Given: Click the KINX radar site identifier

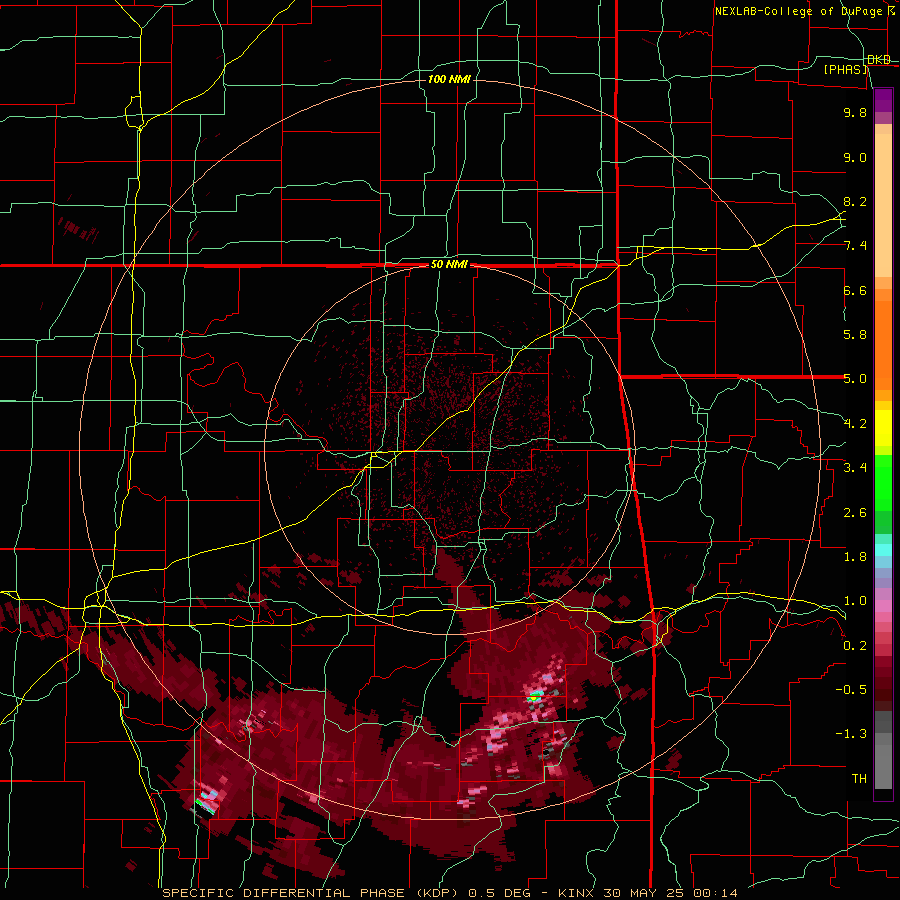Looking at the screenshot, I should (575, 893).
